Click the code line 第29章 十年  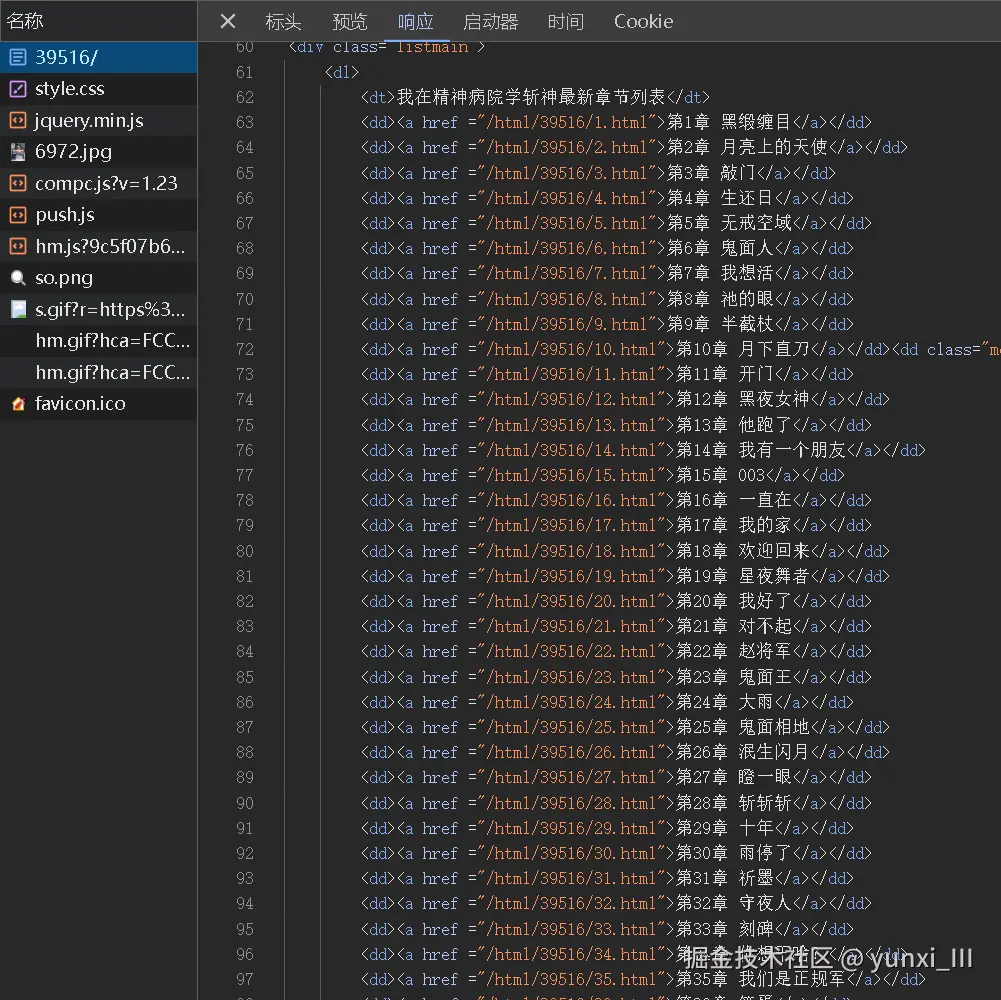(607, 828)
